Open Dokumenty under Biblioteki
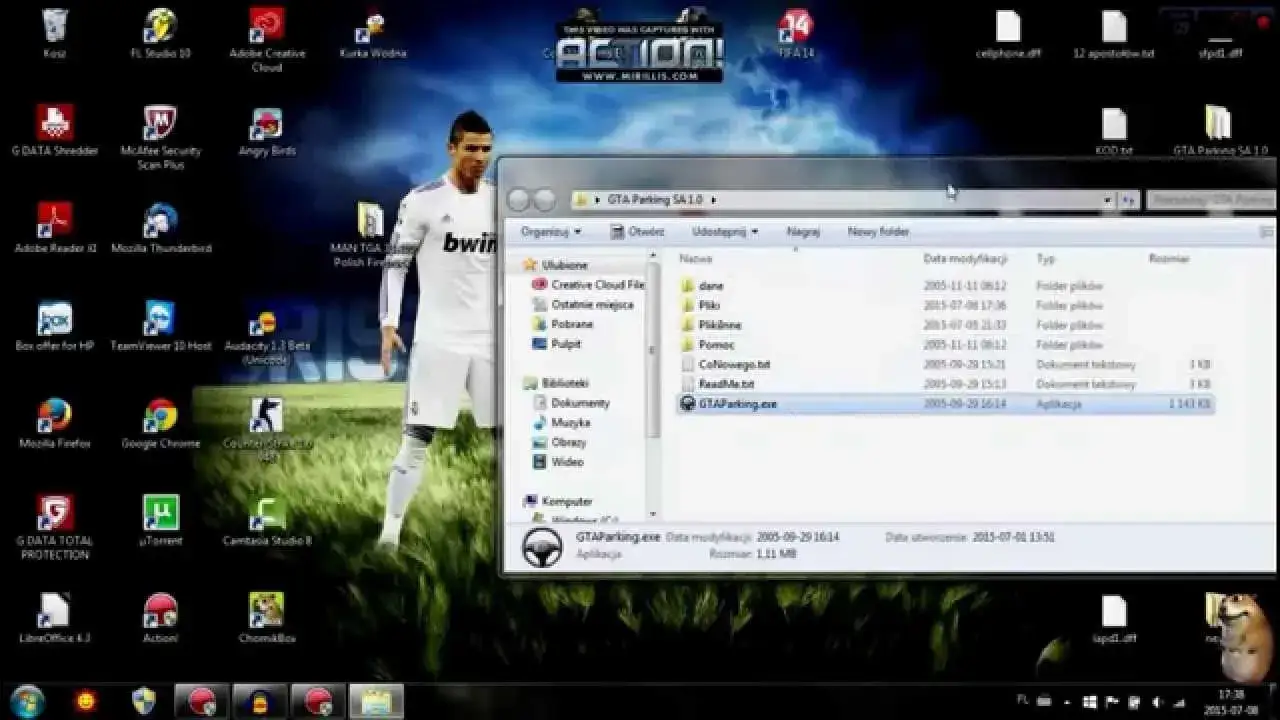 [x=580, y=403]
